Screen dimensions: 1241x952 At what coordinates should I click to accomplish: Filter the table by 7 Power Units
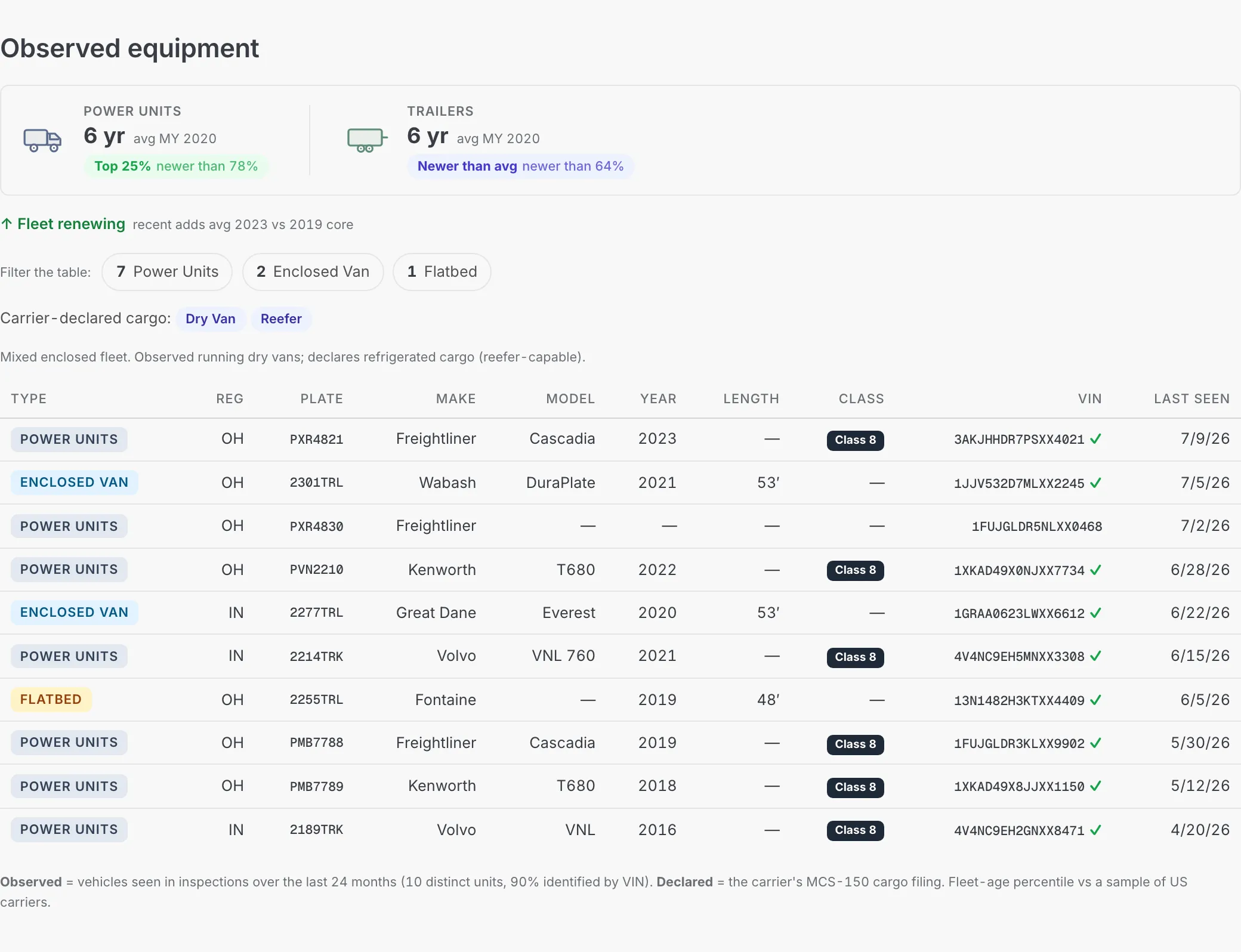pyautogui.click(x=167, y=272)
